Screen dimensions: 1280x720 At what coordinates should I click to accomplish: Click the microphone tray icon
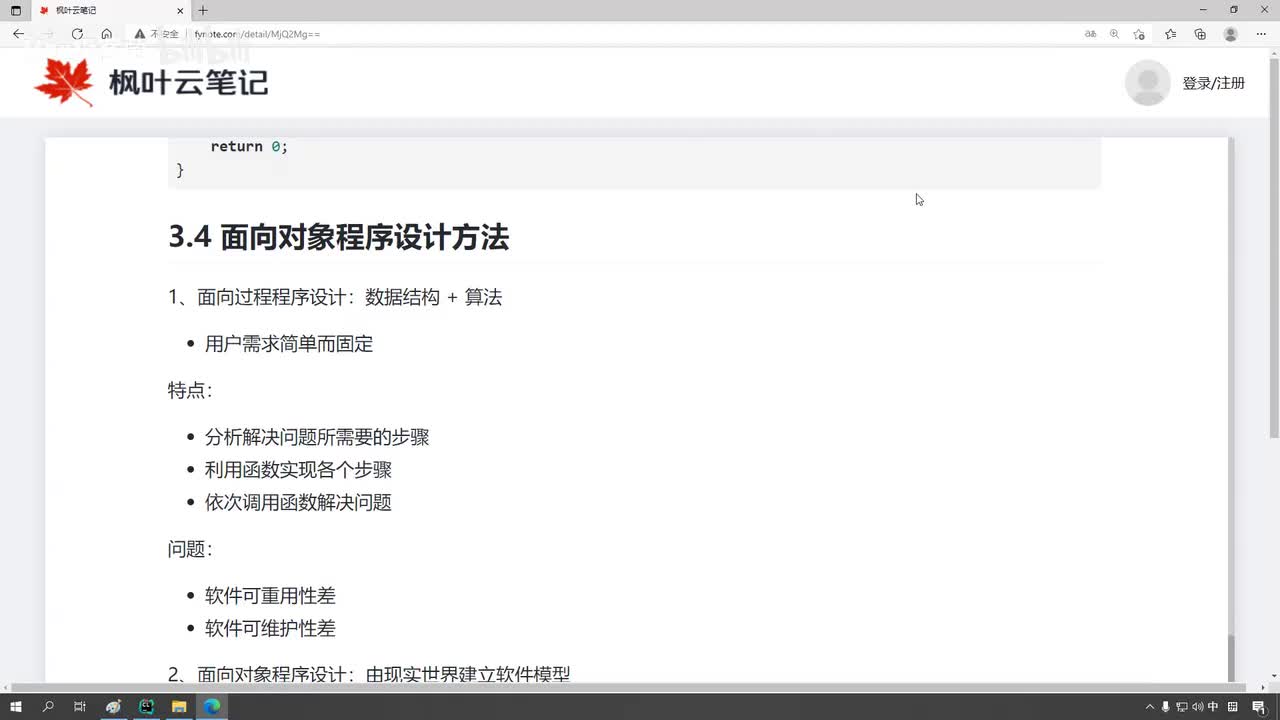coord(1166,707)
